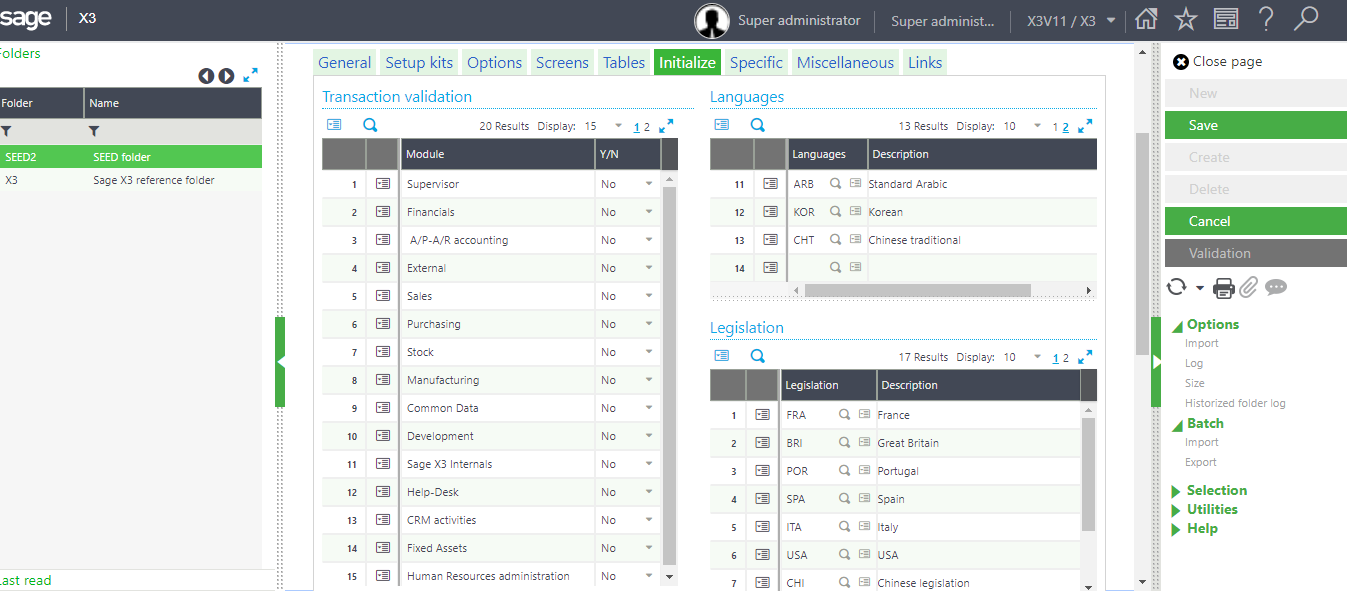The height and width of the screenshot is (591, 1347).
Task: Select the SEED2 folder row
Action: pyautogui.click(x=100, y=158)
